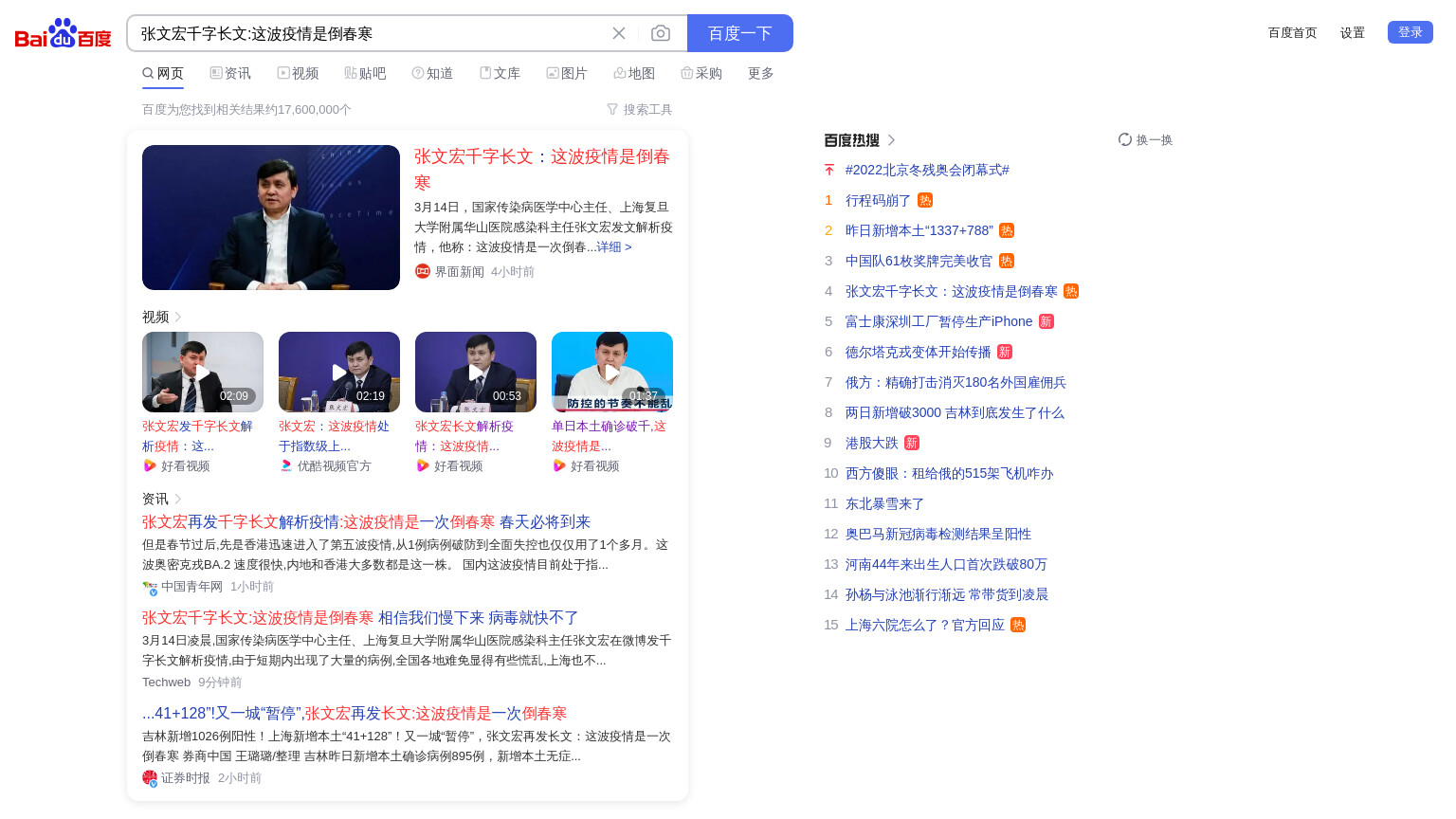Image resolution: width=1456 pixels, height=819 pixels.
Task: Play the 00:53 video thumbnail
Action: coord(476,372)
